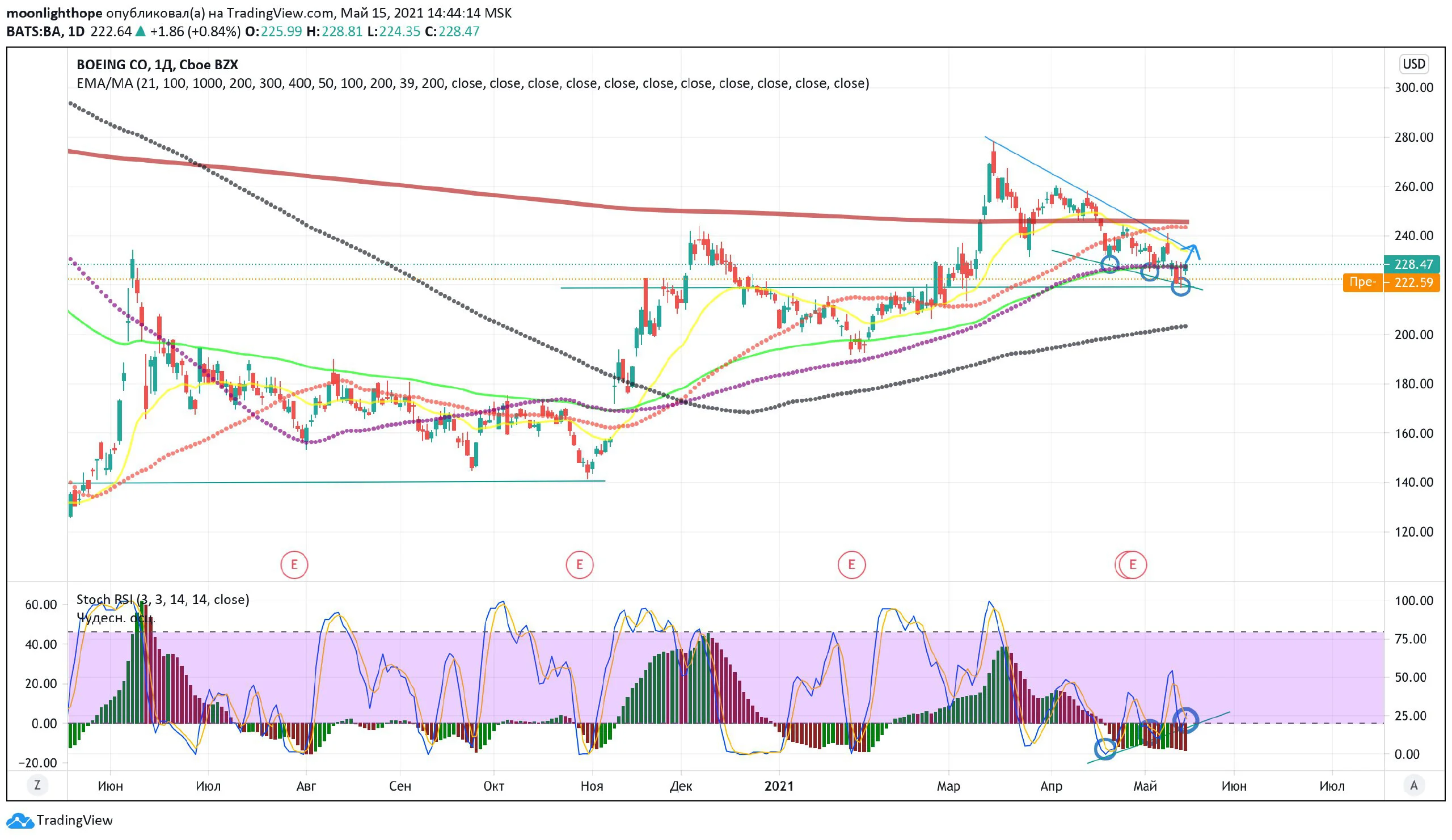Click the USD currency button
This screenshot has width=1452, height=840.
click(1413, 64)
